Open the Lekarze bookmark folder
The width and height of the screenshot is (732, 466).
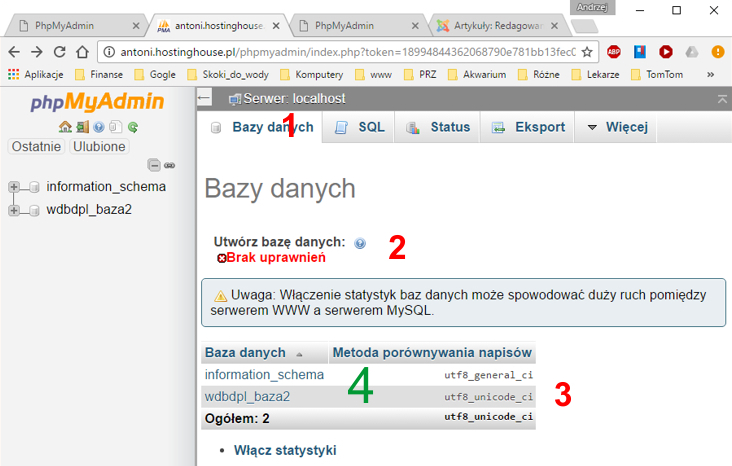(x=596, y=74)
